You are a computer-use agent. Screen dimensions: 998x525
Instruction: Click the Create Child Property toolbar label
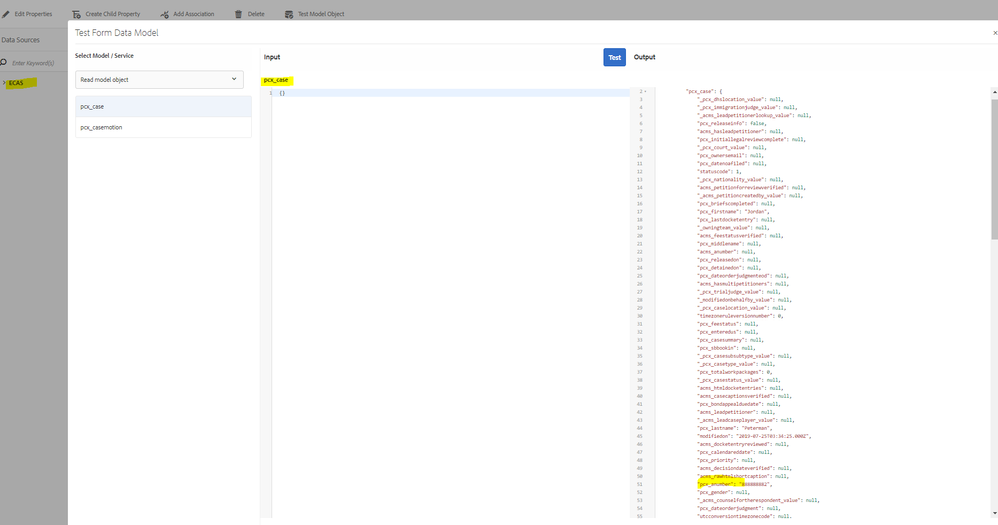click(x=113, y=14)
